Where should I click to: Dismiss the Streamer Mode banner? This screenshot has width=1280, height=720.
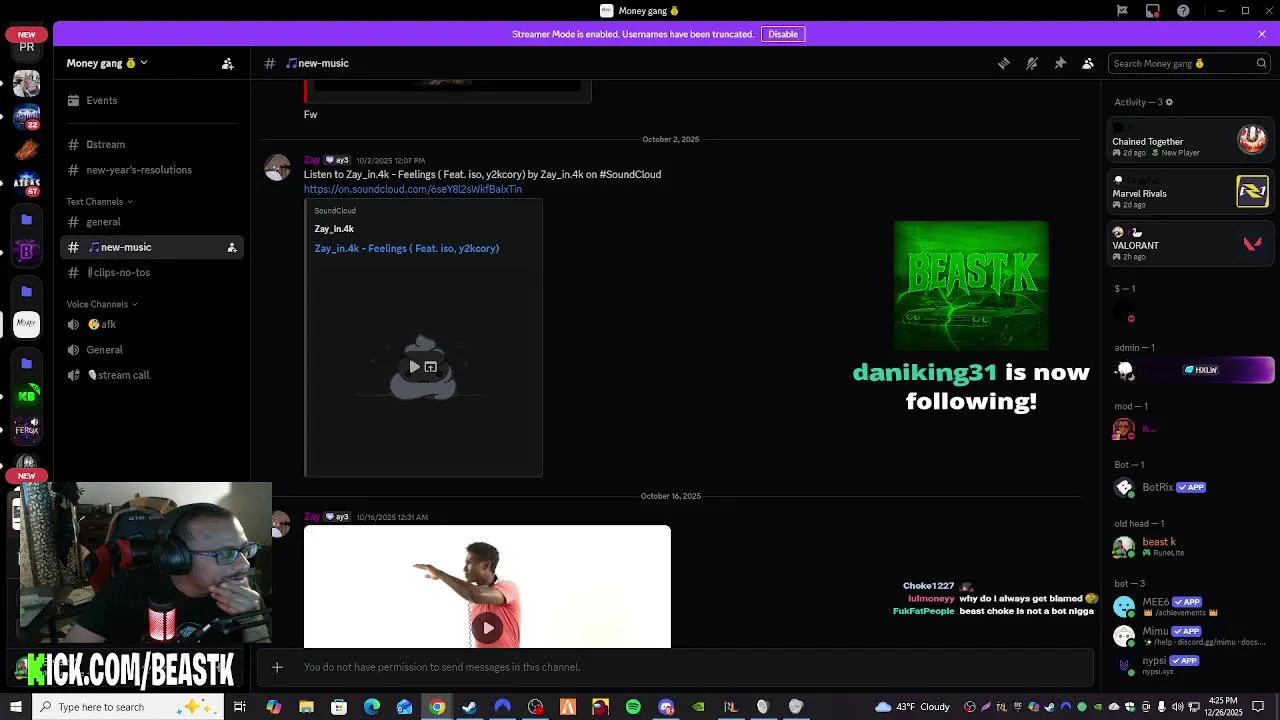1262,34
